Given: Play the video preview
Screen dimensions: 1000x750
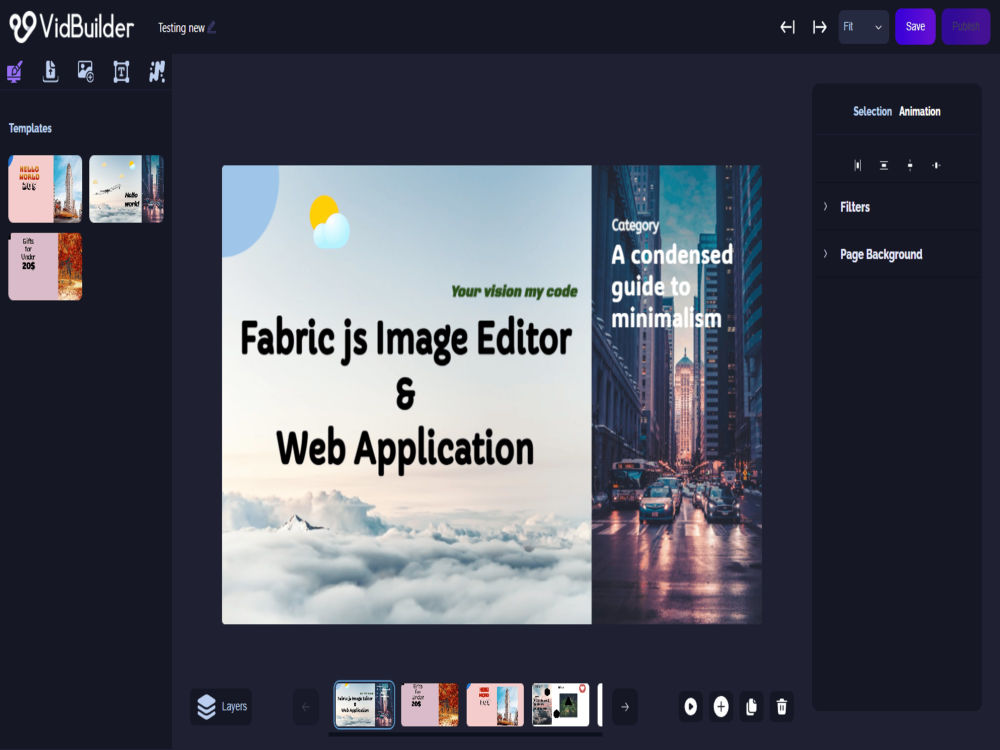Looking at the screenshot, I should 691,707.
